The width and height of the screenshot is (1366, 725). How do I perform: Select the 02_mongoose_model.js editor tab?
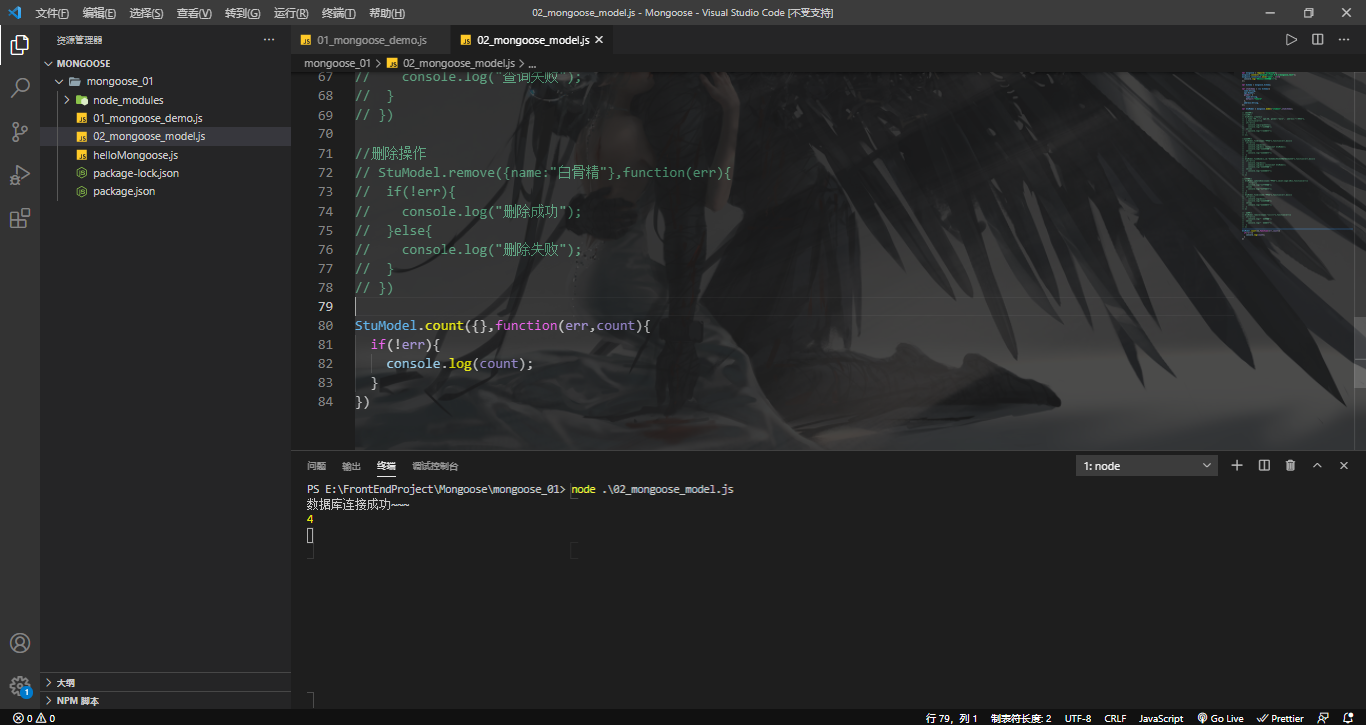[x=533, y=40]
